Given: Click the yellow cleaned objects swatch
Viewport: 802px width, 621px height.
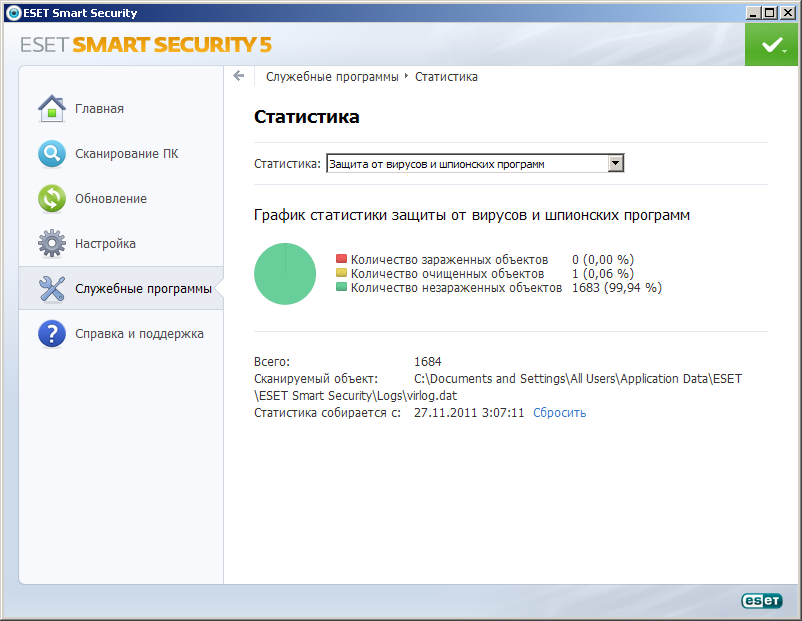Looking at the screenshot, I should (341, 273).
